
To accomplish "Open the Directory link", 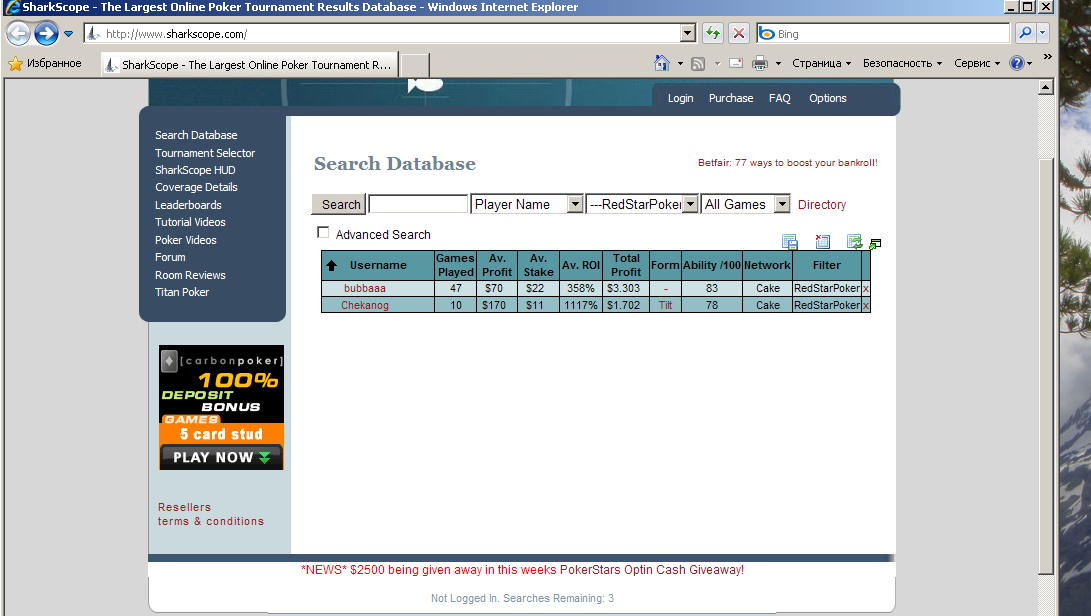I will (x=822, y=205).
